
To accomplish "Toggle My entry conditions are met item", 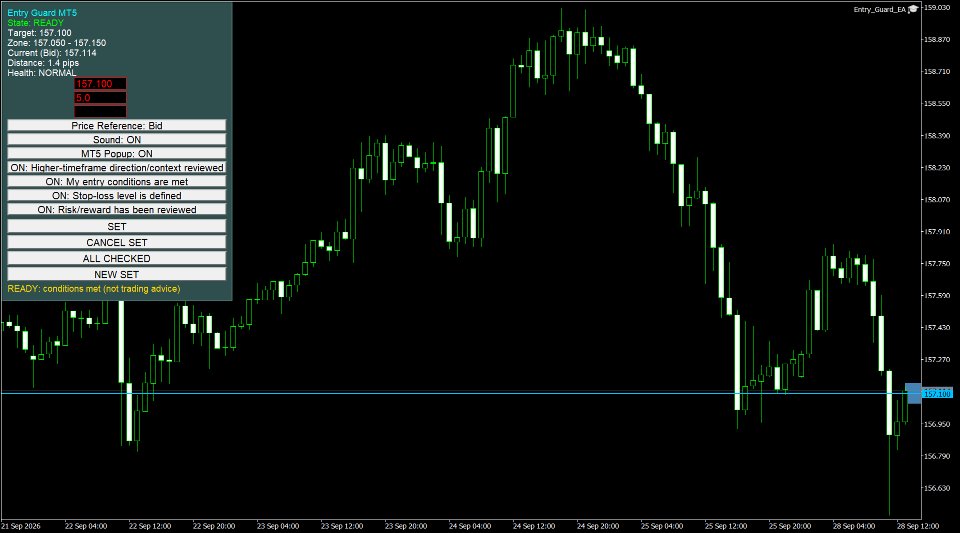I will [116, 182].
